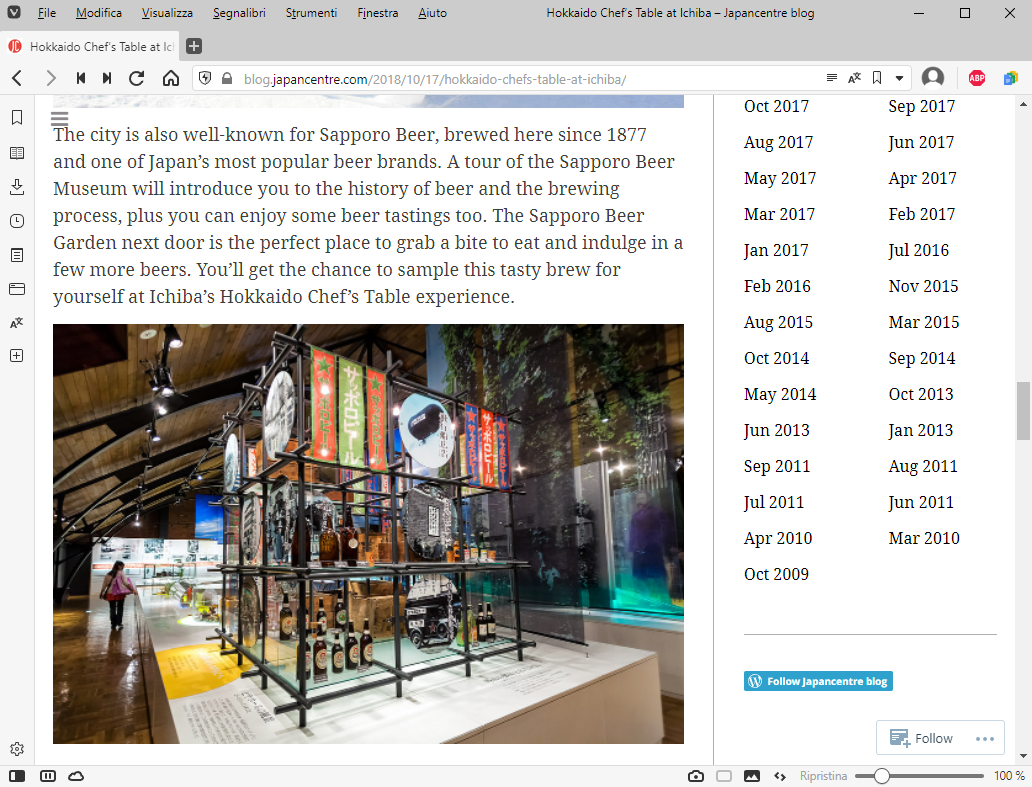1032x787 pixels.
Task: Click Ripristina to reset zoom
Action: coord(823,776)
